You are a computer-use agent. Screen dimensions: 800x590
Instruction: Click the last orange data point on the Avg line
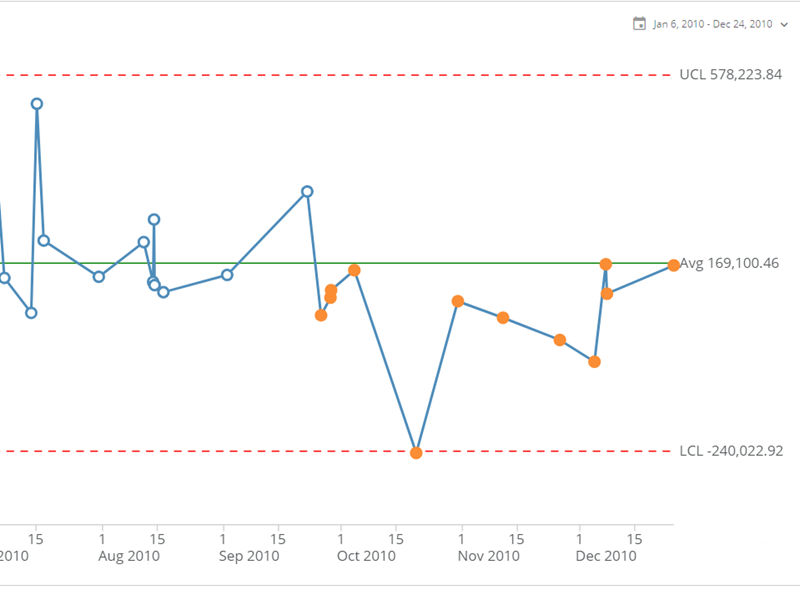674,265
